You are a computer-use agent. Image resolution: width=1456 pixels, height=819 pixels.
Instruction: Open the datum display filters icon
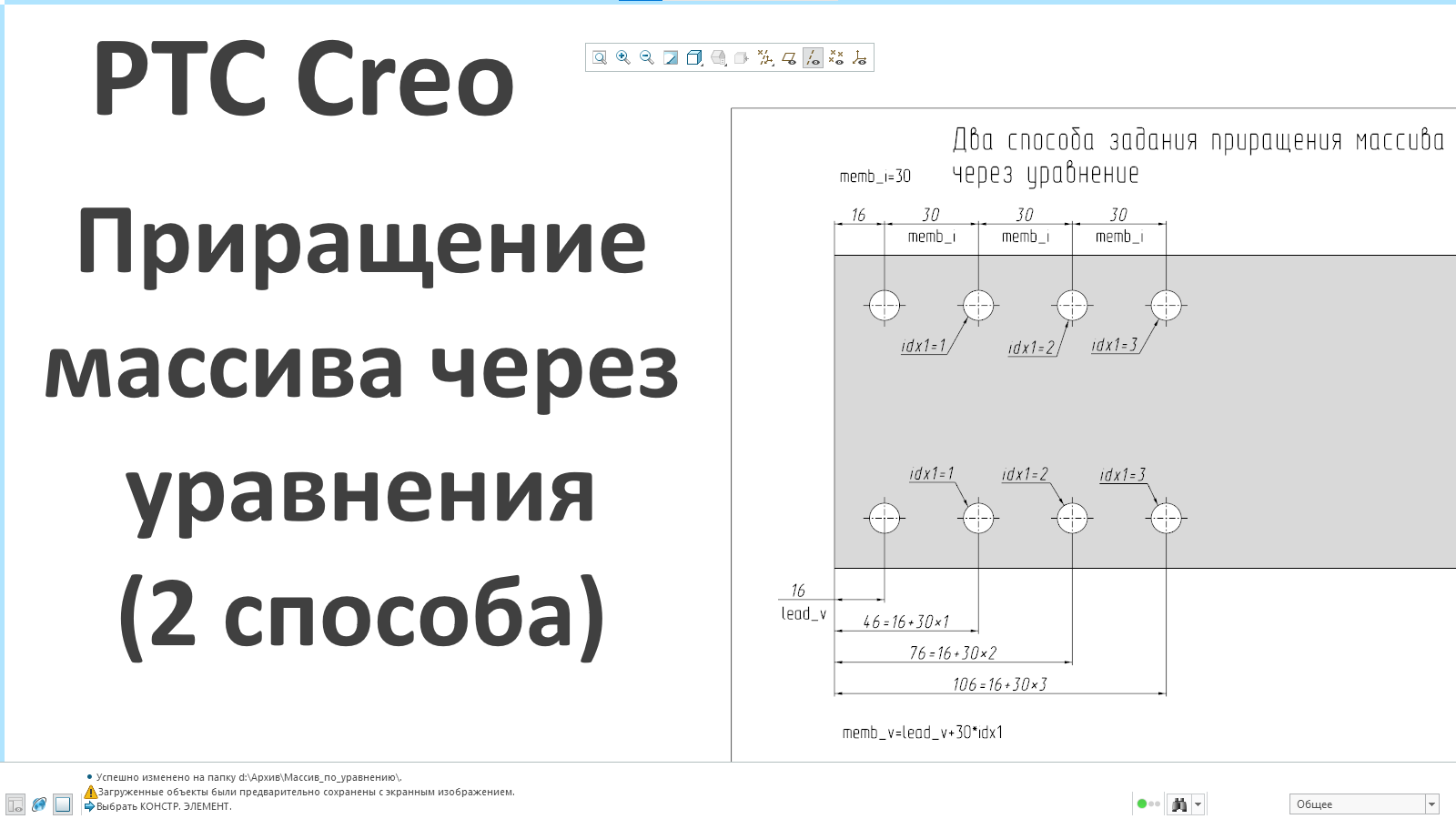[x=765, y=57]
